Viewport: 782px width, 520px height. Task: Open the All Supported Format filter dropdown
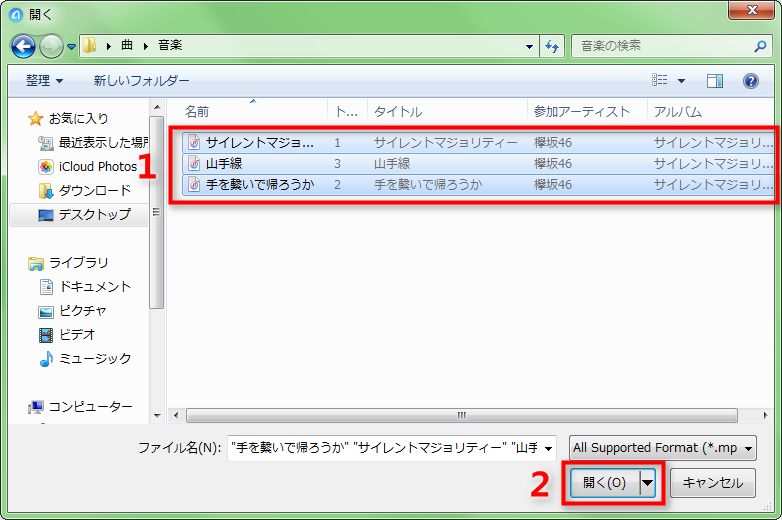pyautogui.click(x=662, y=448)
